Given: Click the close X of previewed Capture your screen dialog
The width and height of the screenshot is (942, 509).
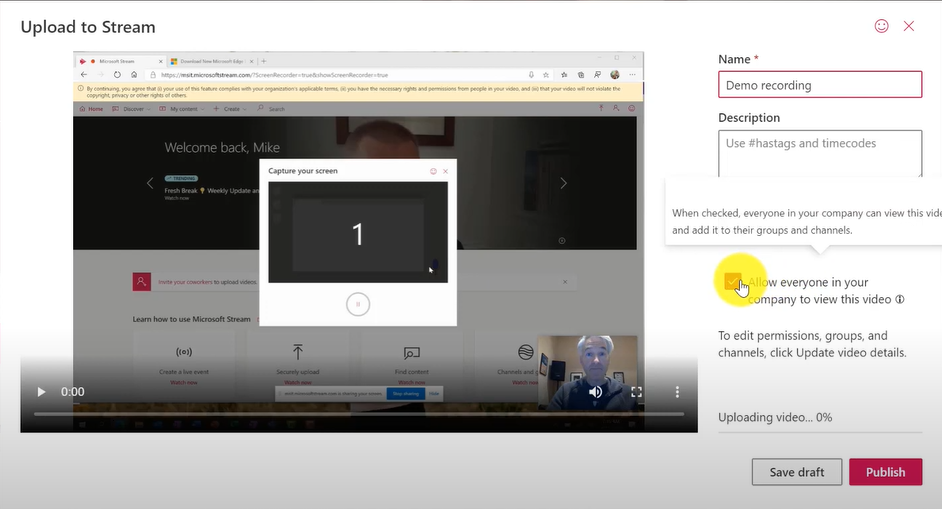Looking at the screenshot, I should pyautogui.click(x=445, y=171).
